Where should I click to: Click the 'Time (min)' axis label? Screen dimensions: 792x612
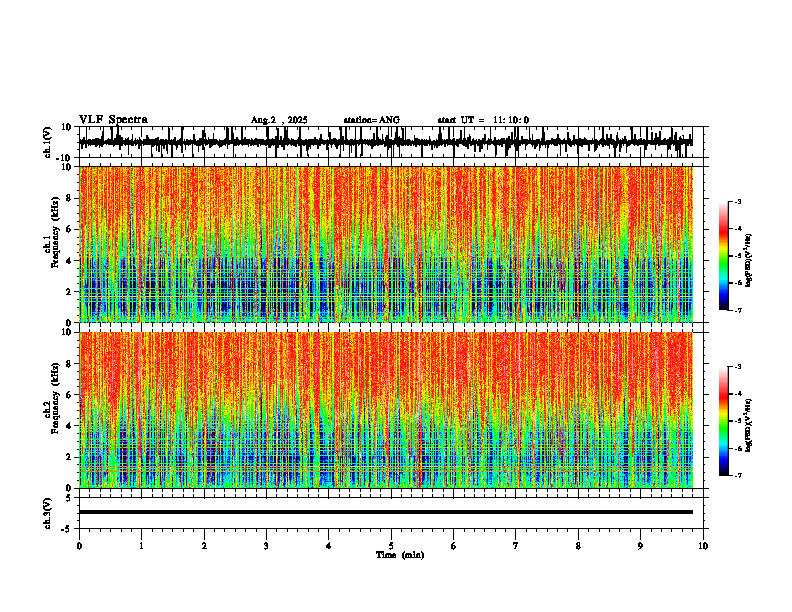[400, 555]
